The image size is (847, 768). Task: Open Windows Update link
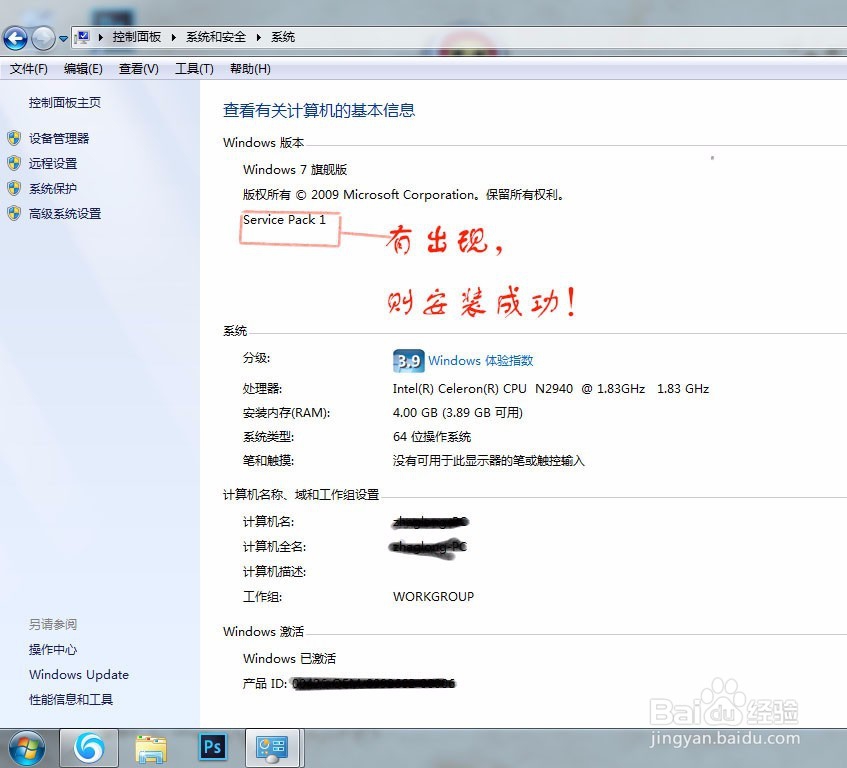(x=79, y=675)
